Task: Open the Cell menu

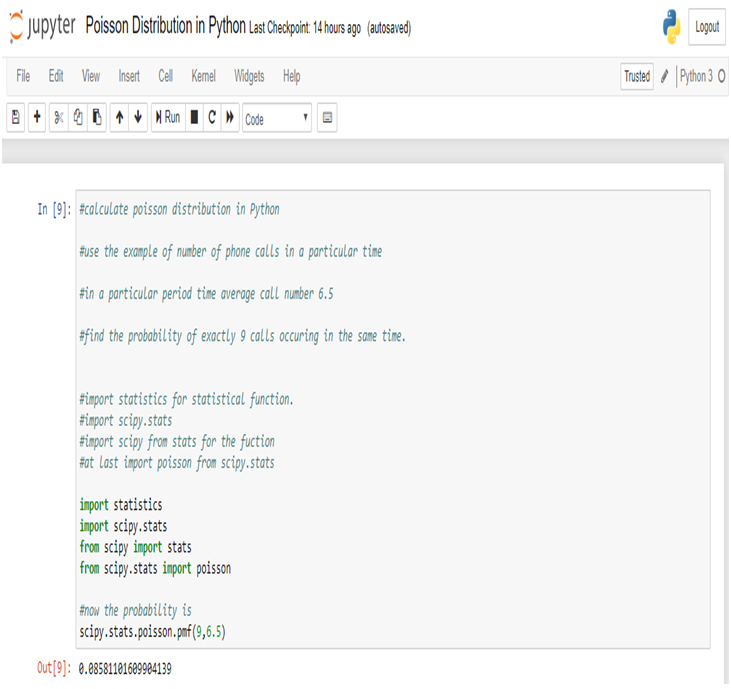Action: pos(166,76)
